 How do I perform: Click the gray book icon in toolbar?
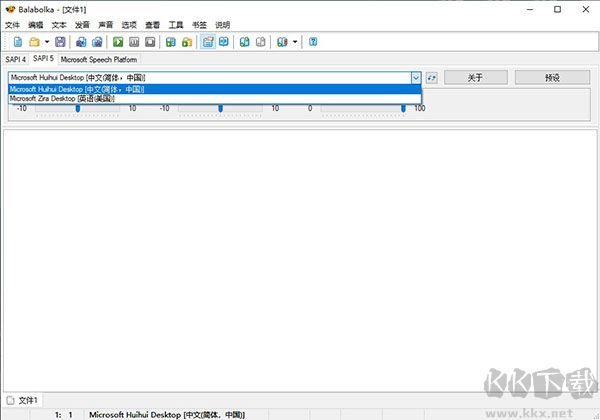tap(261, 42)
